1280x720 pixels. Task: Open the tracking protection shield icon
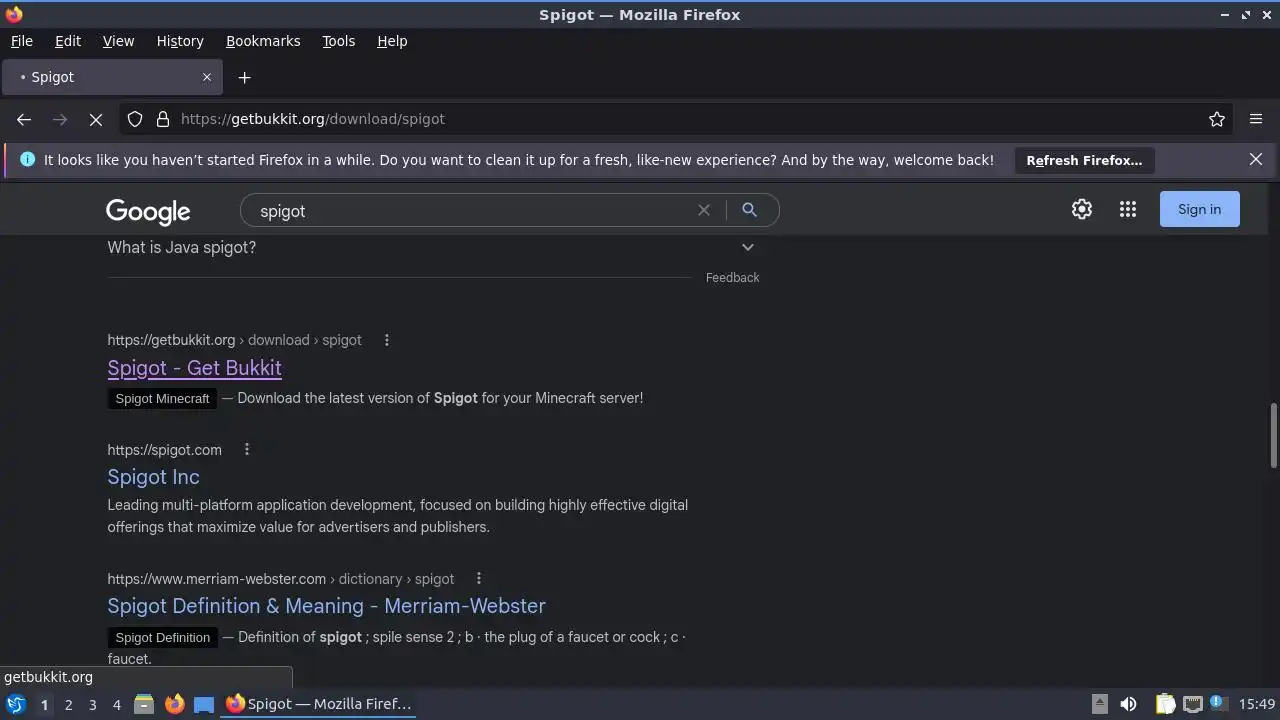(x=135, y=119)
